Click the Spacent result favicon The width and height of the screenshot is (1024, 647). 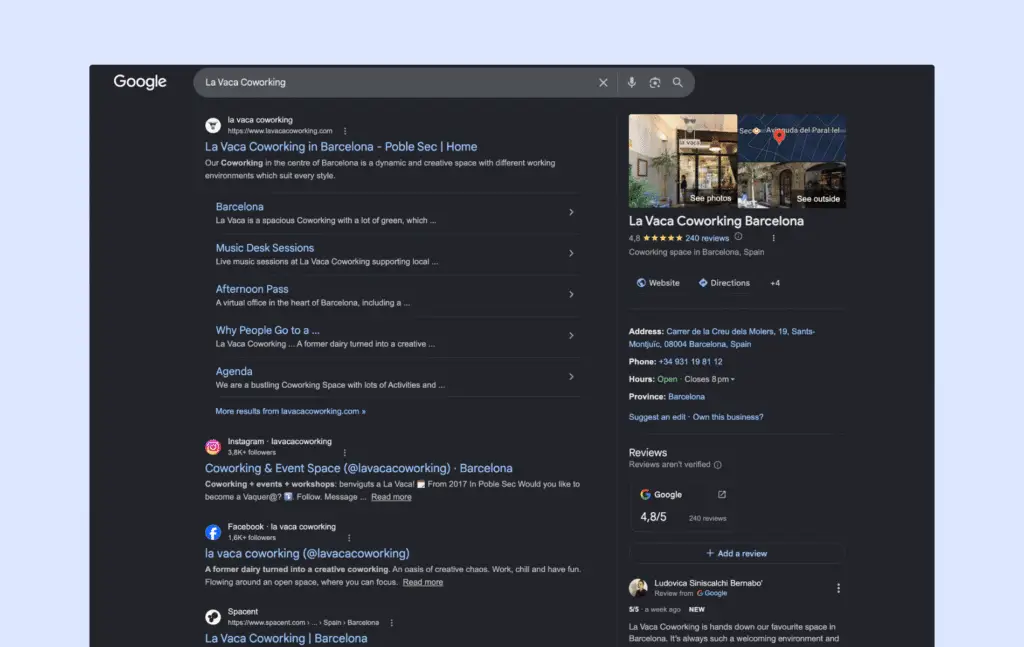coord(213,617)
